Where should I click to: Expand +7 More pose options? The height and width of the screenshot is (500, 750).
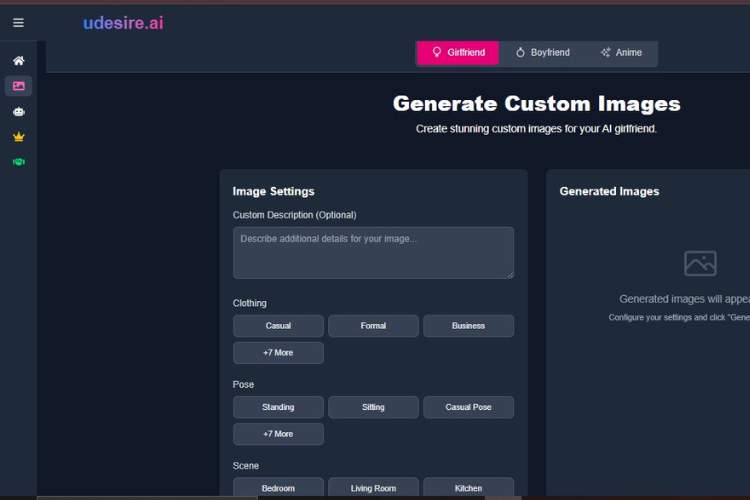coord(278,434)
